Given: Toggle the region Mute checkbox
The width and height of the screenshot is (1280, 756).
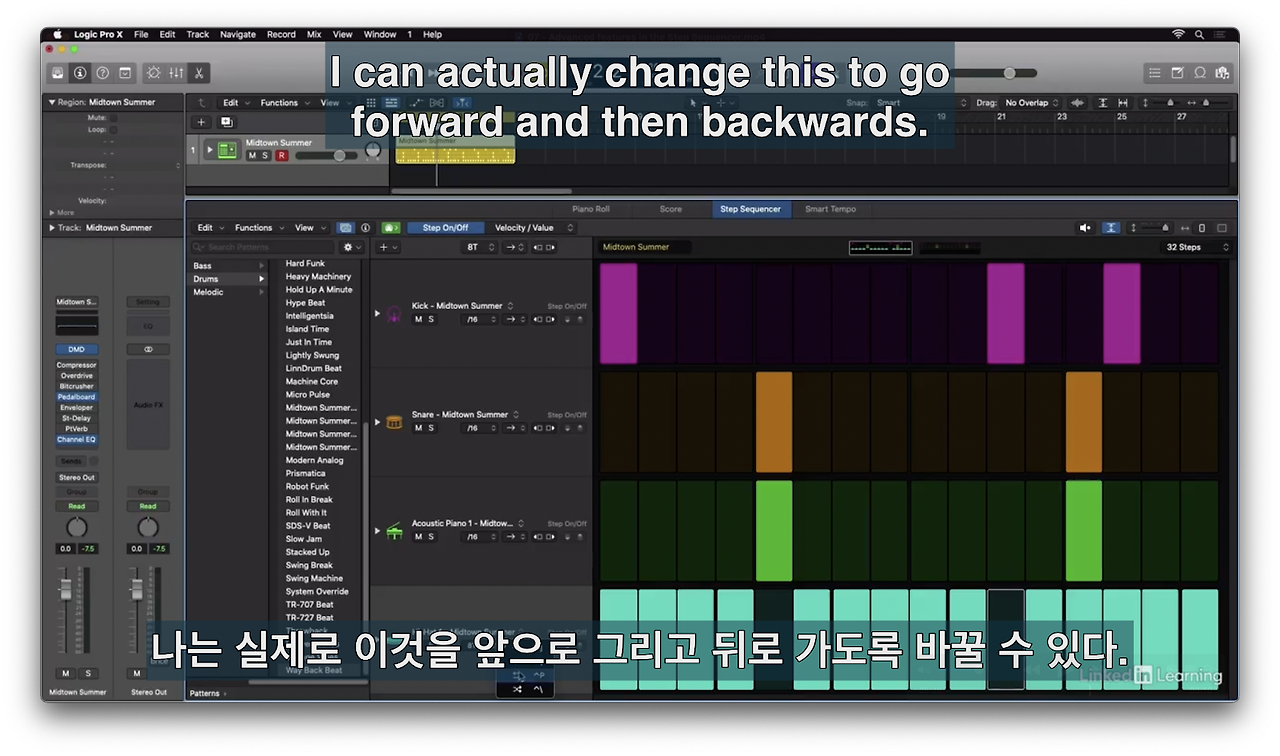Looking at the screenshot, I should coord(113,117).
